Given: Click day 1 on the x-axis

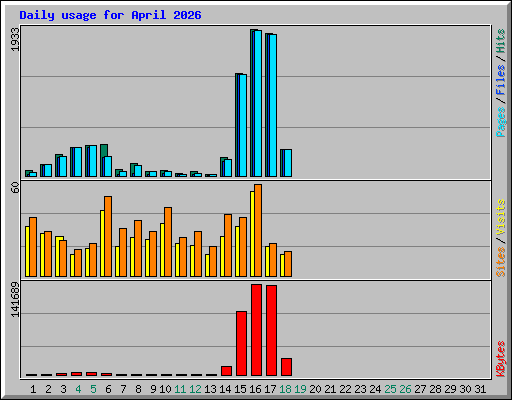Looking at the screenshot, I should pyautogui.click(x=33, y=389).
